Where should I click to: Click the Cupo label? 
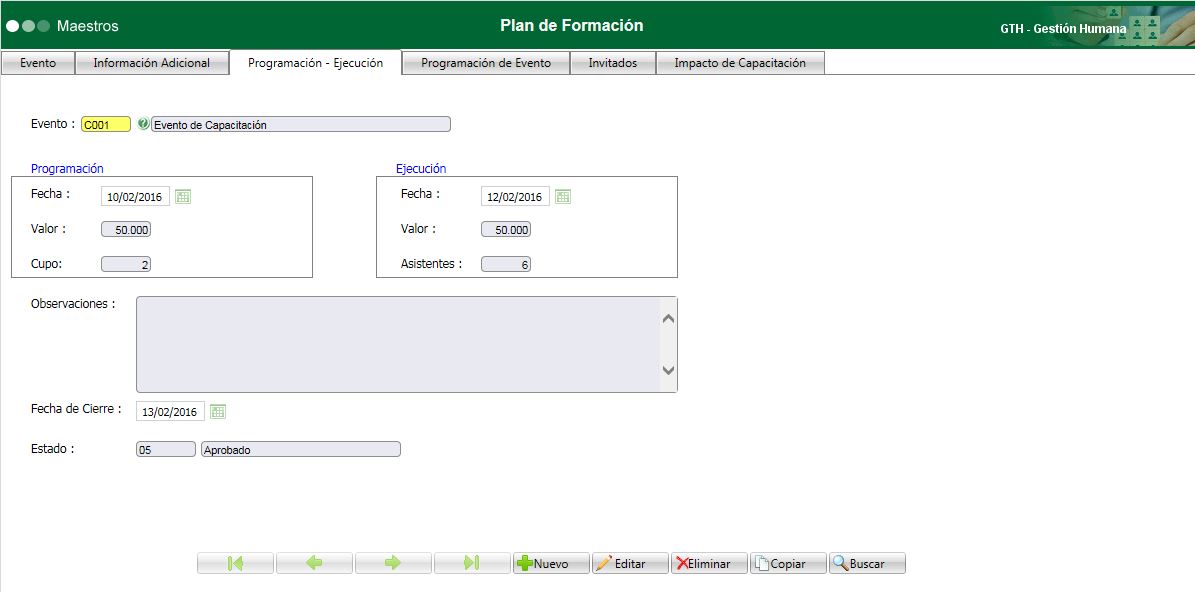(46, 264)
